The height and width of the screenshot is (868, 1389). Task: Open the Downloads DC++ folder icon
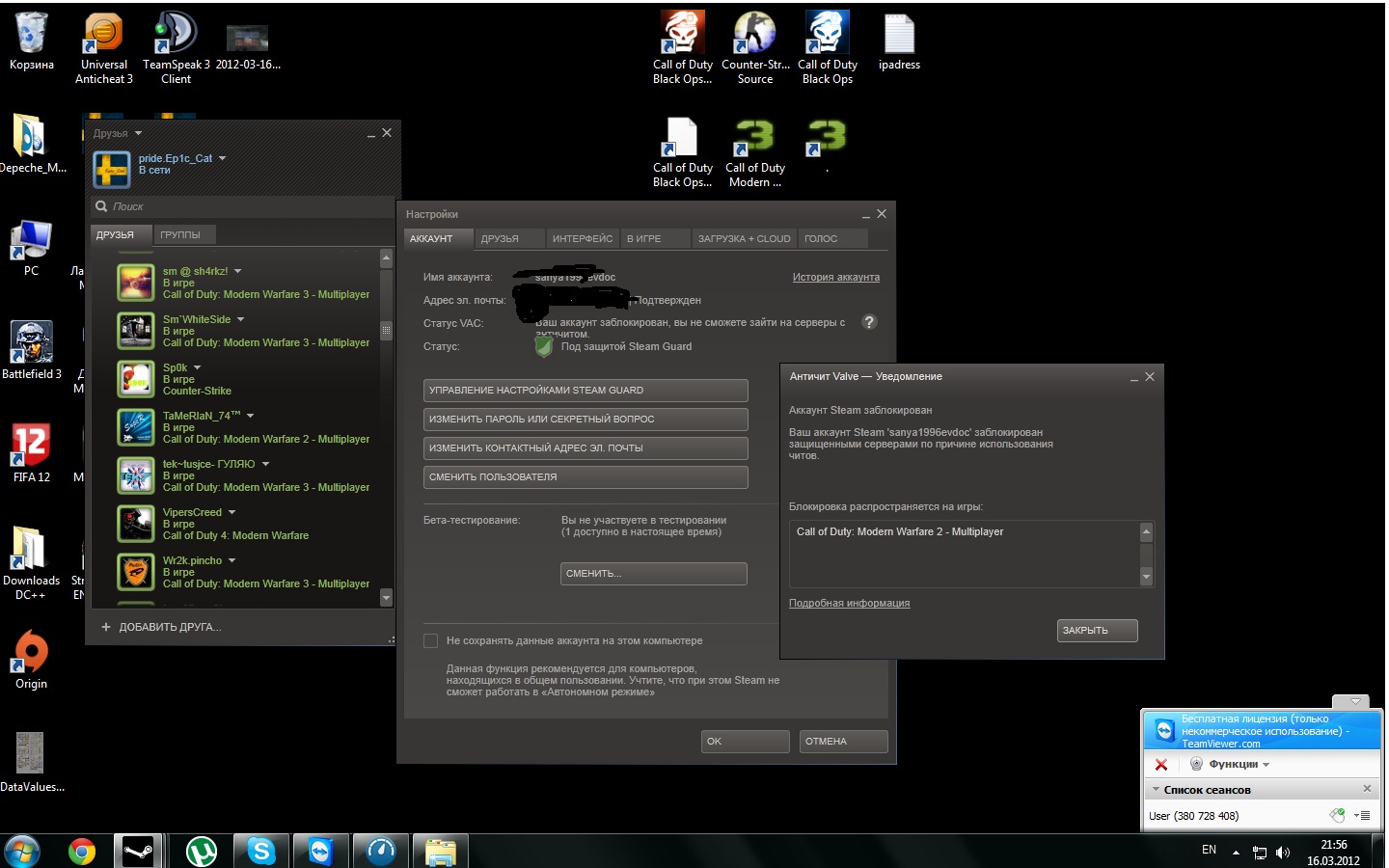tap(31, 563)
